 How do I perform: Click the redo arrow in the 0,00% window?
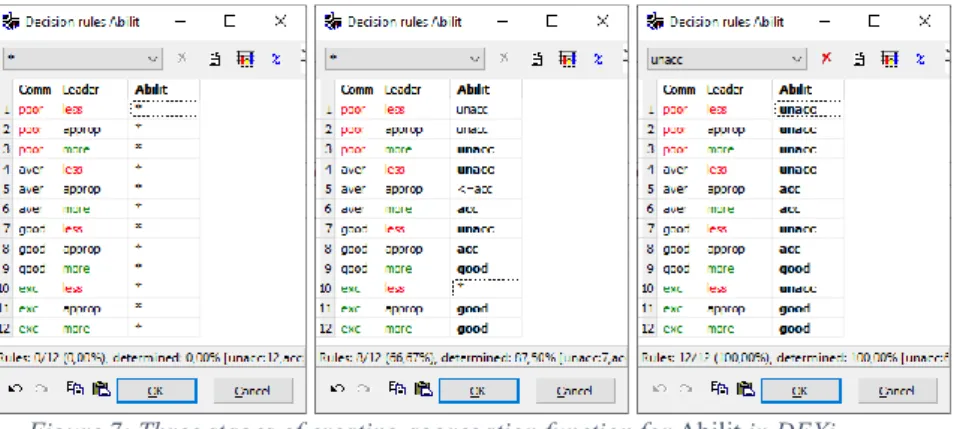(x=41, y=389)
